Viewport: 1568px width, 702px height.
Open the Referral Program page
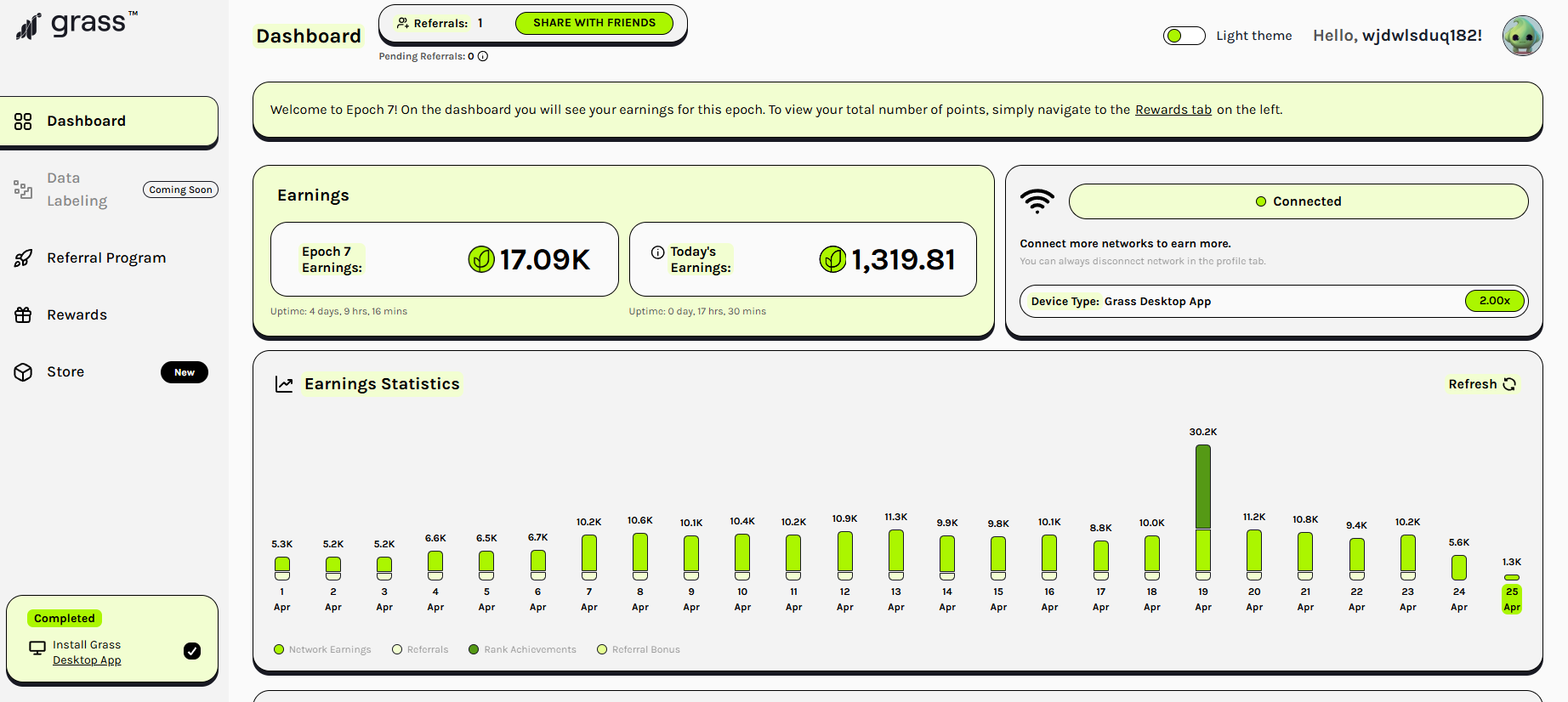point(109,258)
